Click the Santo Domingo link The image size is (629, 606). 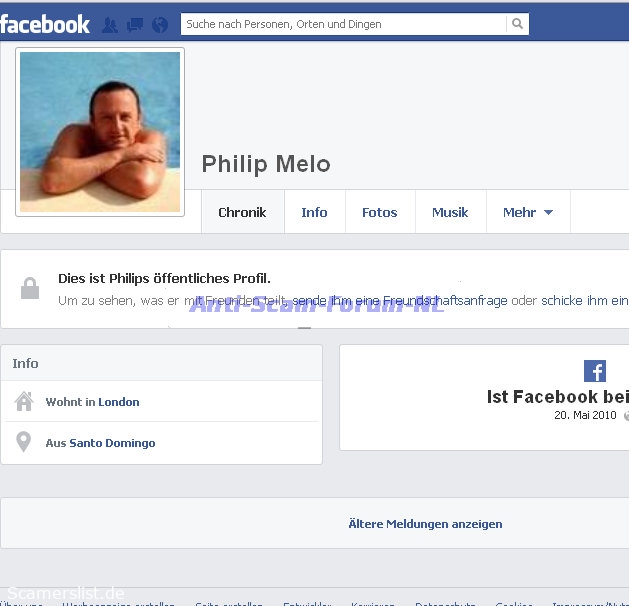pyautogui.click(x=112, y=443)
